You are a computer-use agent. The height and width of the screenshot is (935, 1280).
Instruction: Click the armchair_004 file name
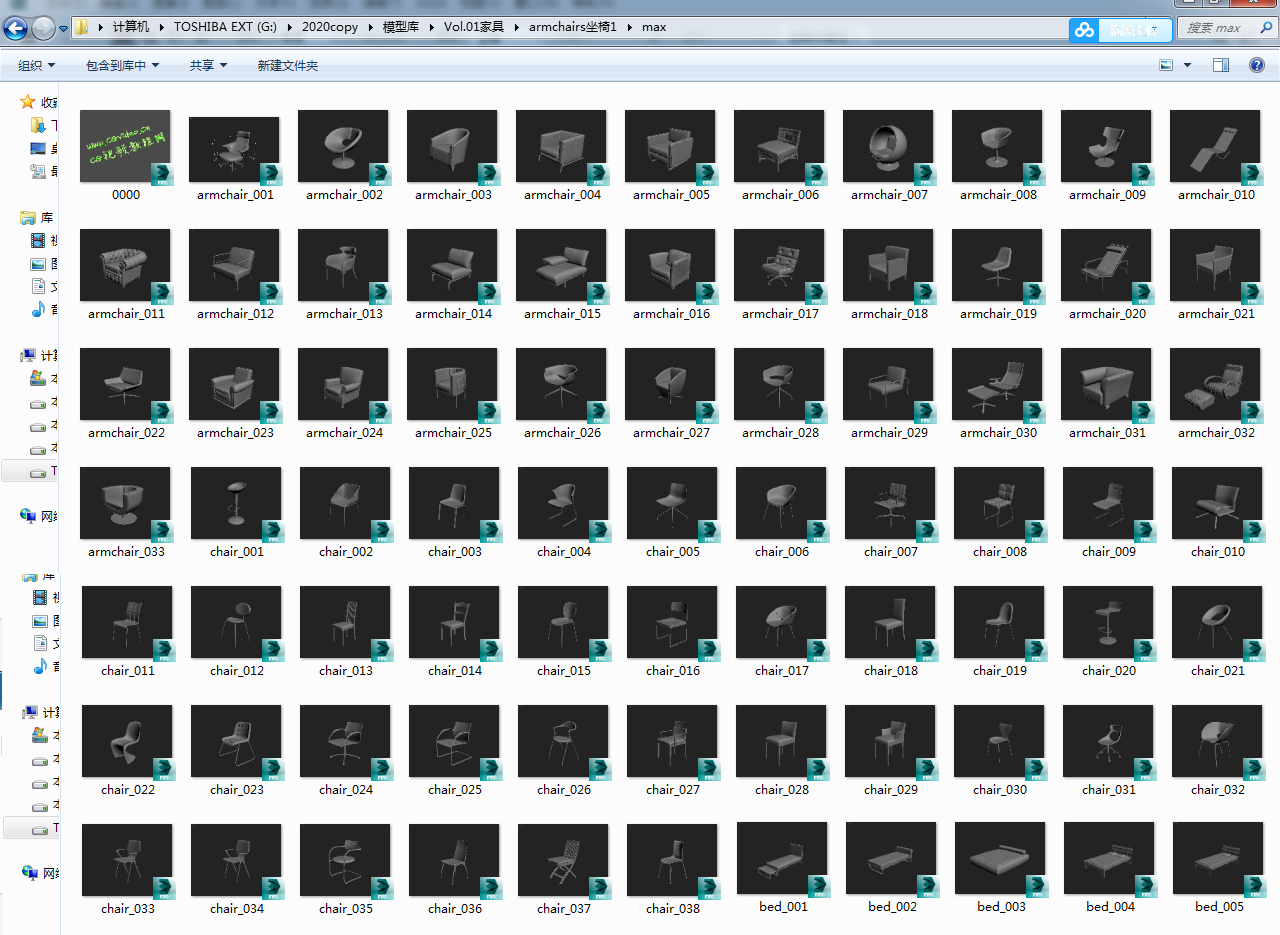pyautogui.click(x=563, y=195)
